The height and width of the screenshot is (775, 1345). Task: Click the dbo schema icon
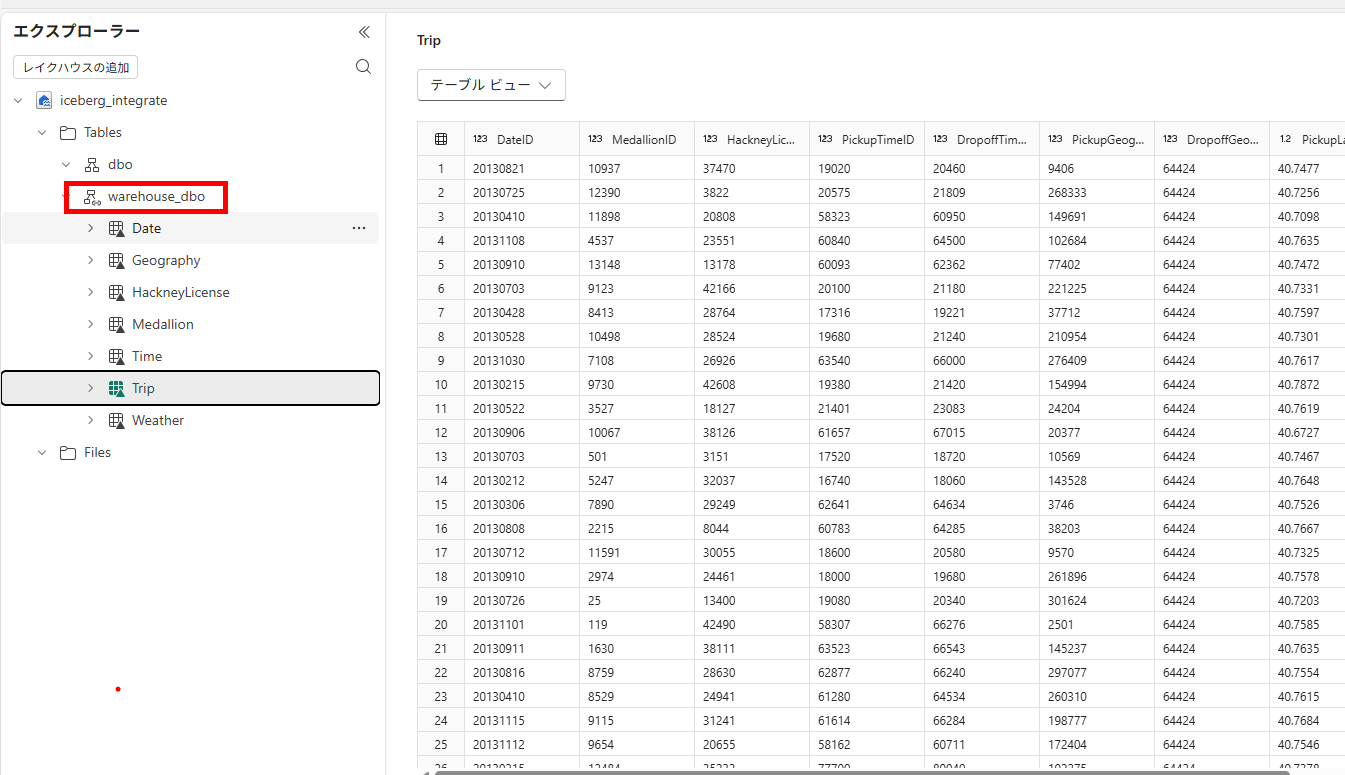click(92, 164)
